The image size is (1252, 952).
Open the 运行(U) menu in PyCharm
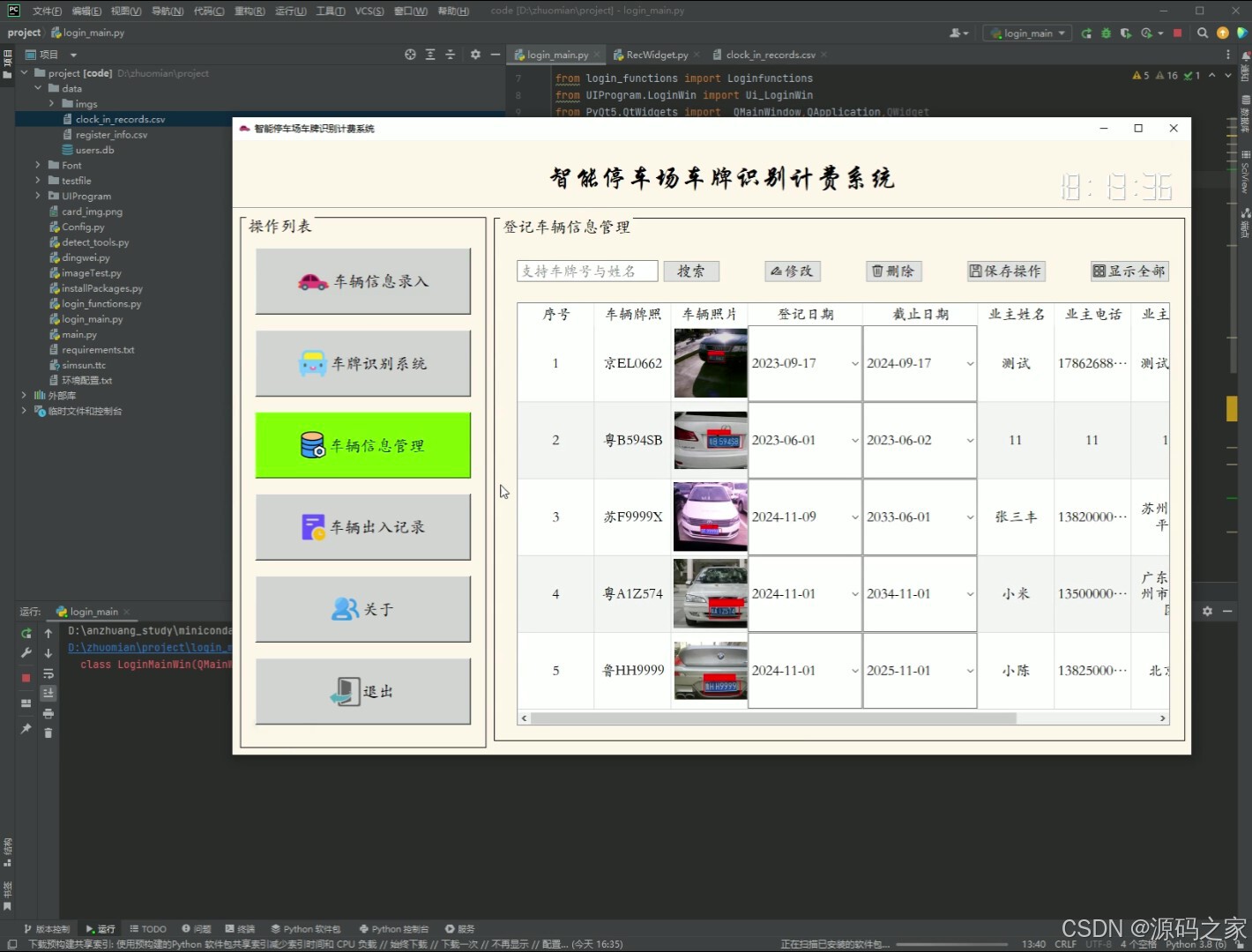pyautogui.click(x=291, y=11)
